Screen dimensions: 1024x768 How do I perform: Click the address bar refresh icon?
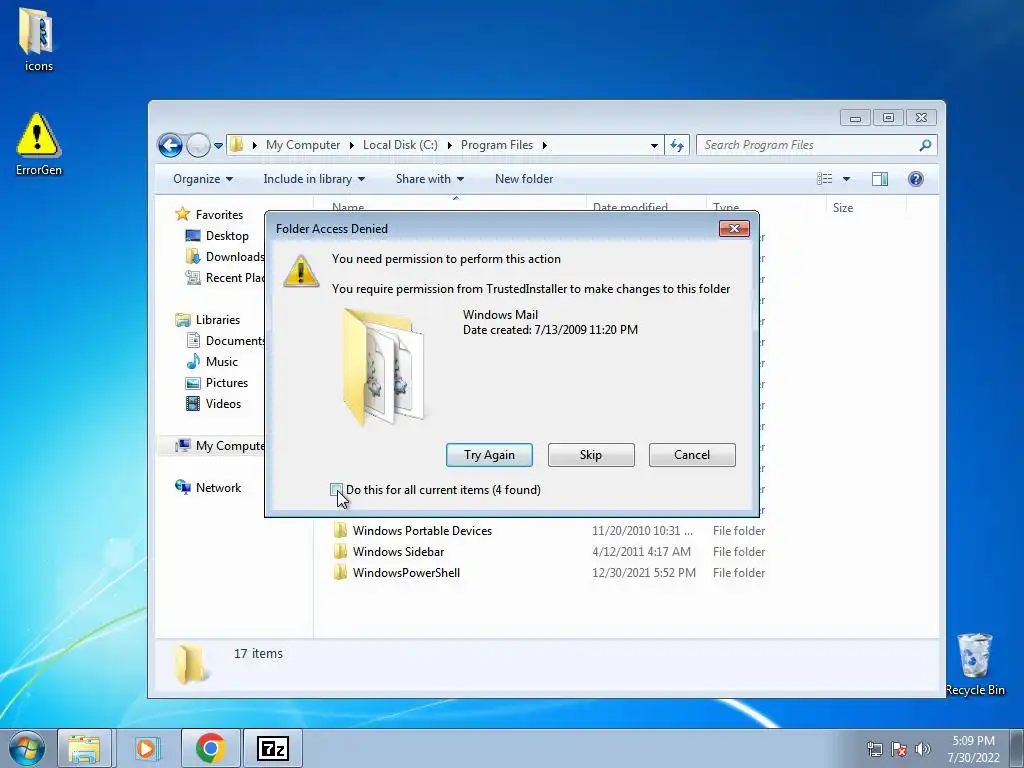click(x=677, y=145)
